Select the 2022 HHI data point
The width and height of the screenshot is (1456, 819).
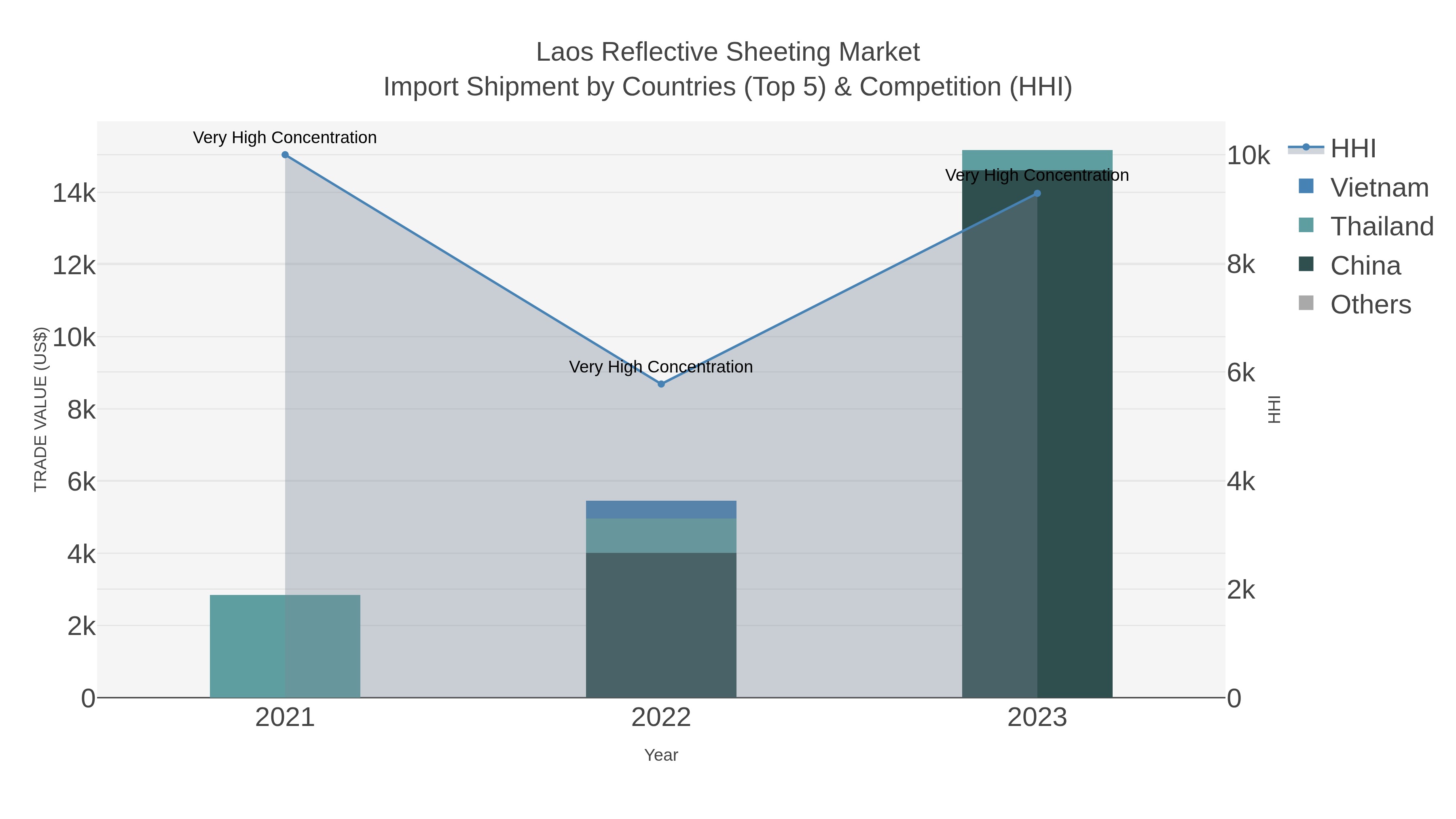[x=661, y=384]
